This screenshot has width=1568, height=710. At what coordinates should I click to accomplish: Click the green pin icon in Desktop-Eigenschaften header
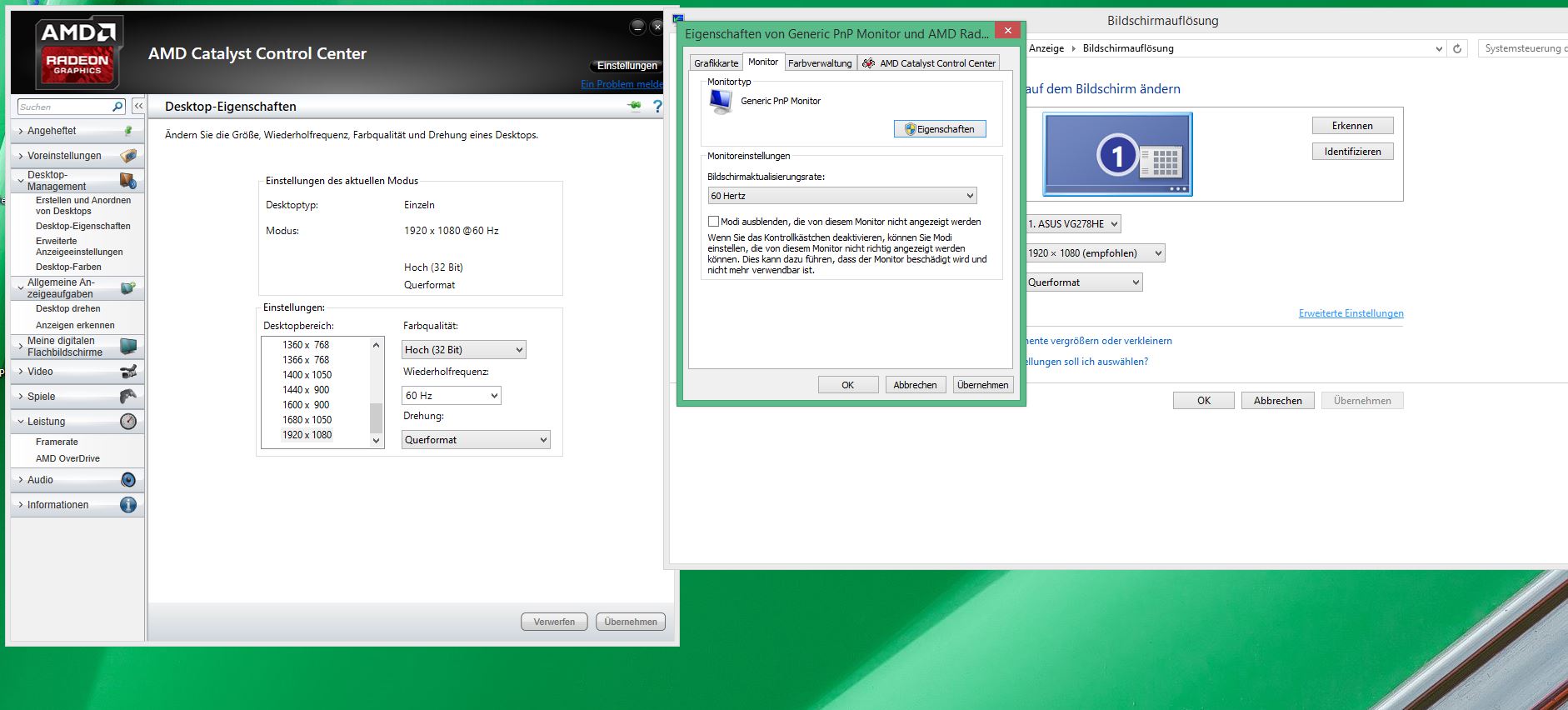pyautogui.click(x=635, y=106)
